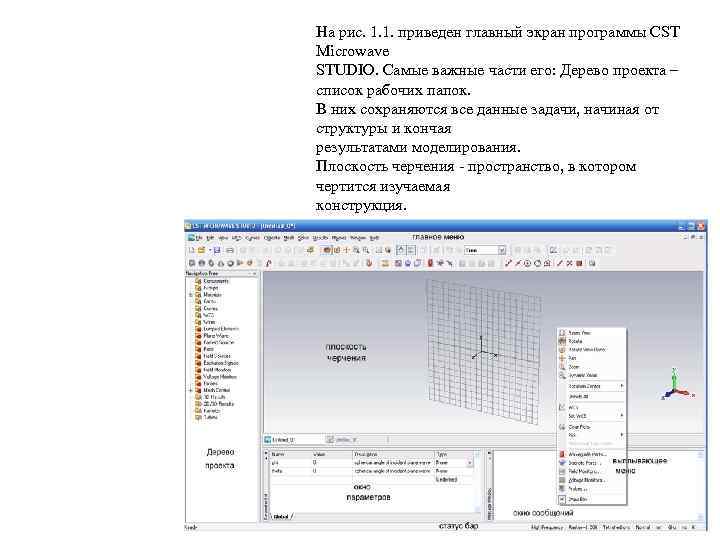Select 2D/3D Results in the tree
This screenshot has height=540, width=720.
(219, 404)
